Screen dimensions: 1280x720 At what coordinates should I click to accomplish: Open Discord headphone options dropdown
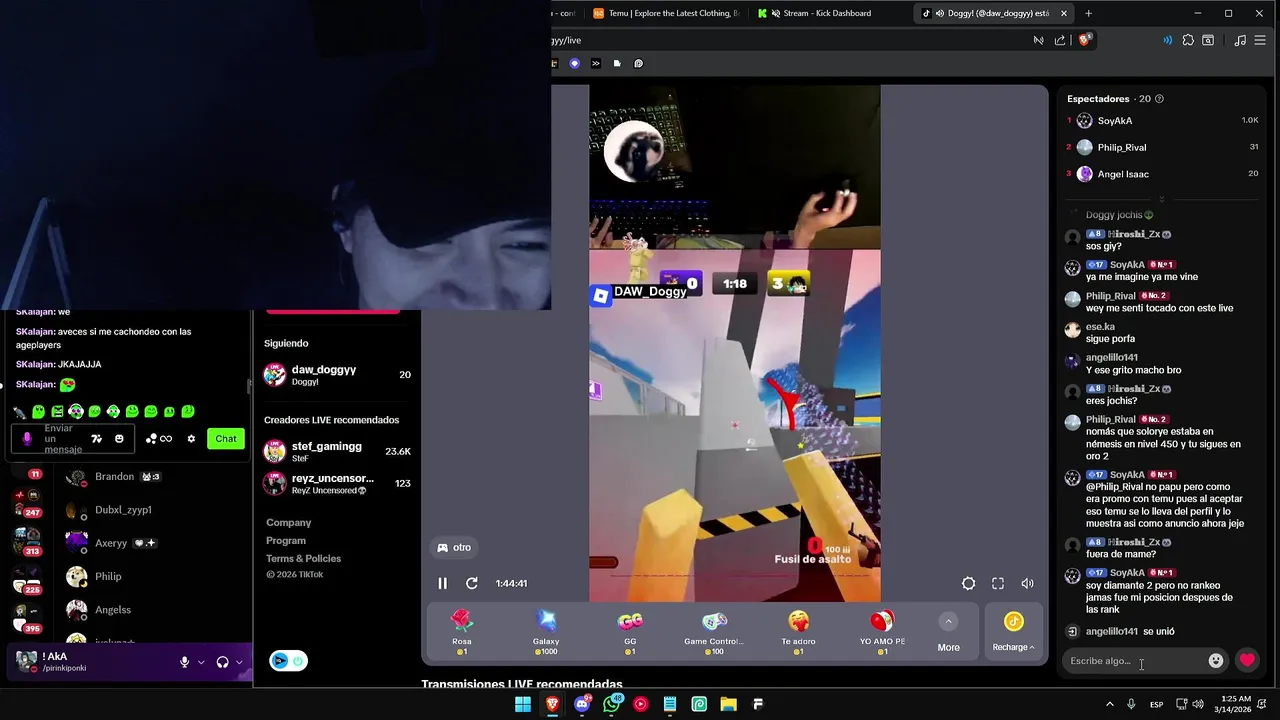point(239,662)
